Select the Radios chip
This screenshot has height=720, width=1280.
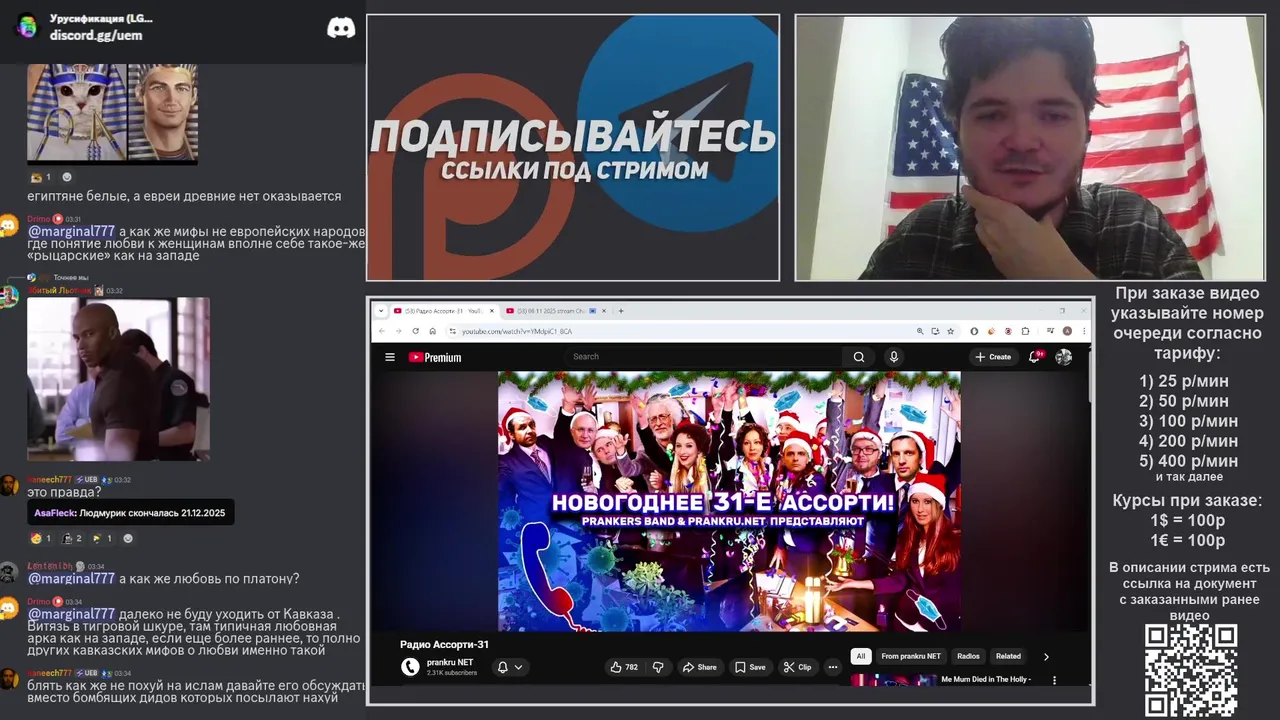click(x=968, y=656)
